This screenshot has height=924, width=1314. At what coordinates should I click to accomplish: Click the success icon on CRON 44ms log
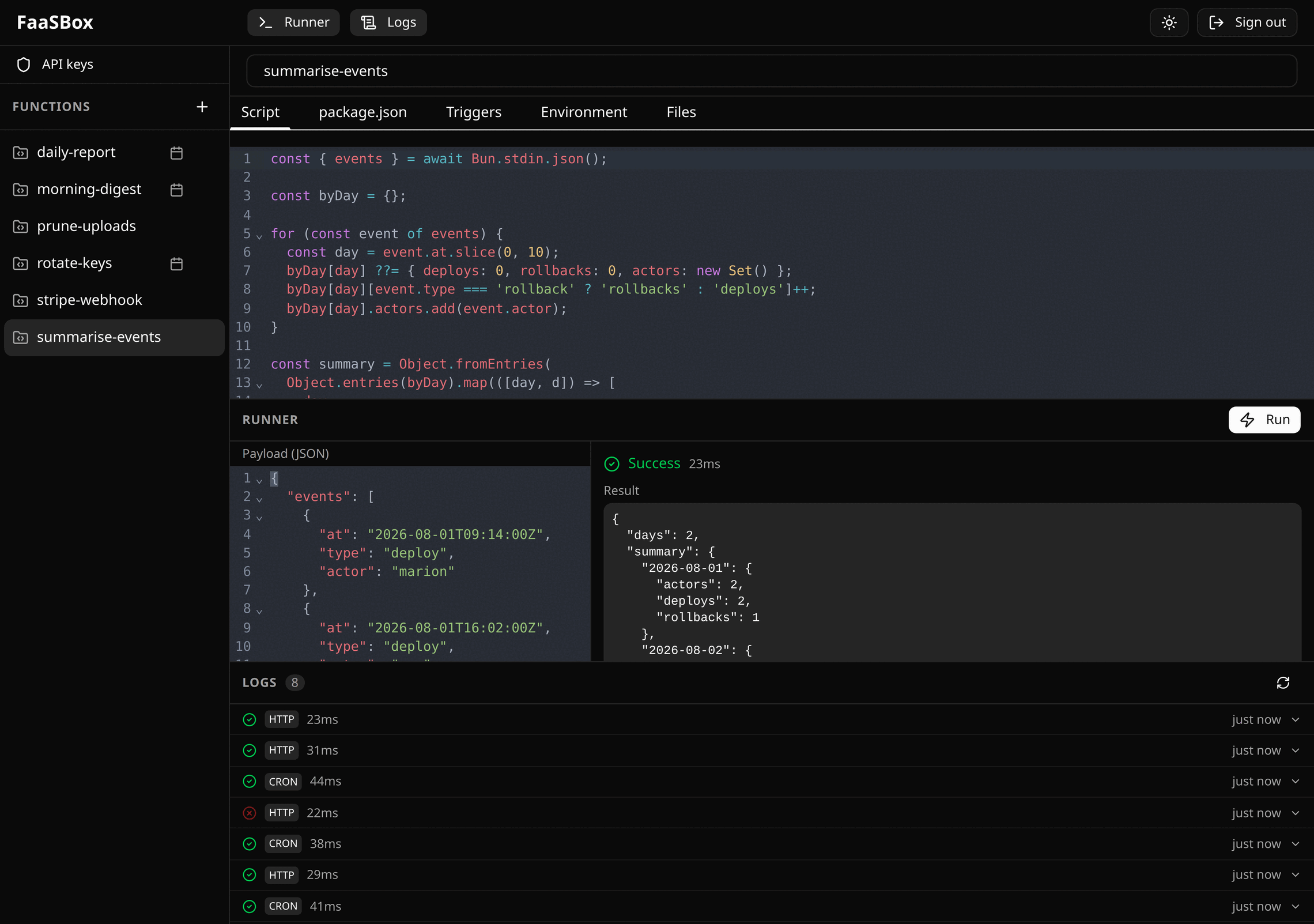249,782
